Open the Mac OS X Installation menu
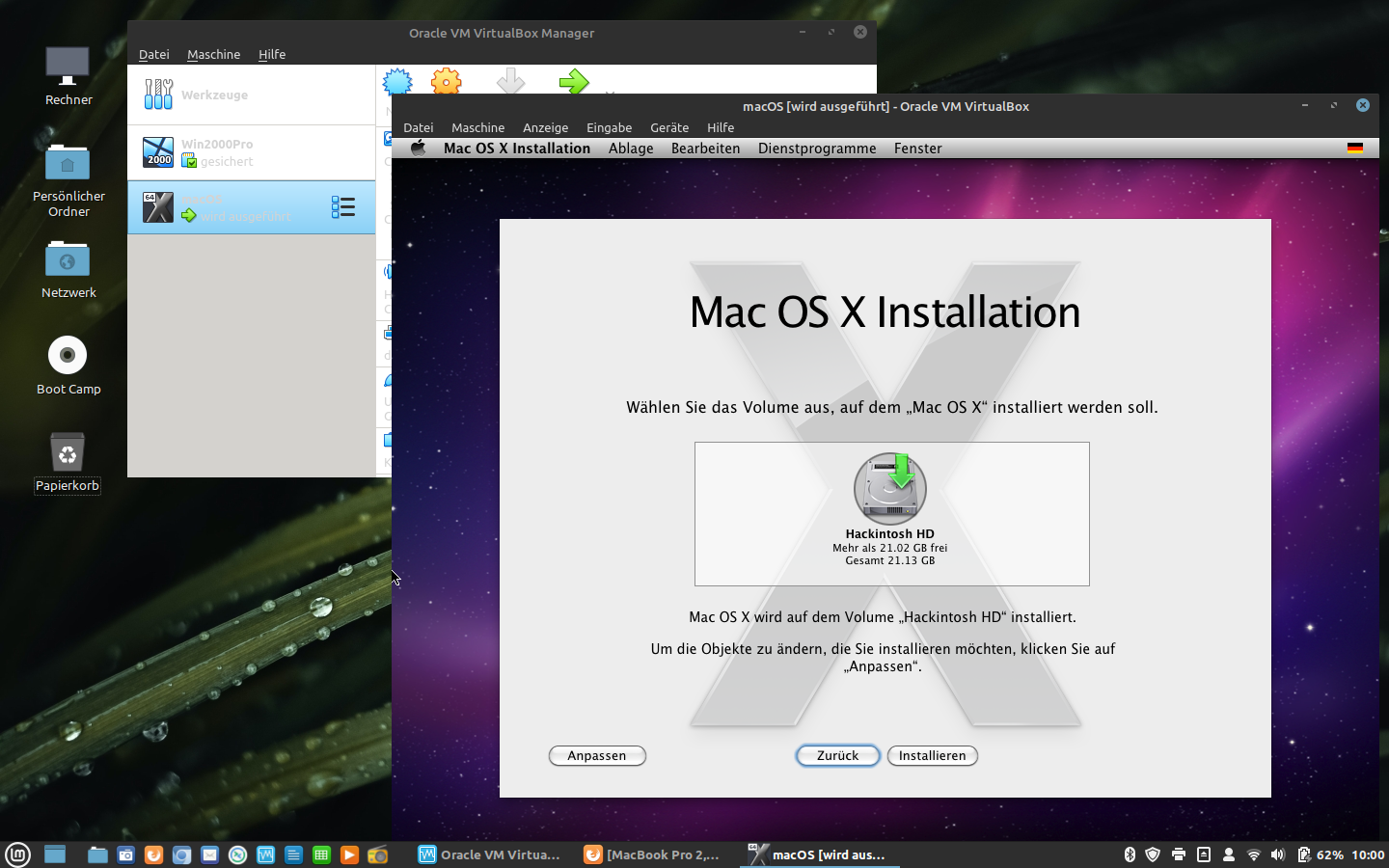1389x868 pixels. tap(517, 149)
